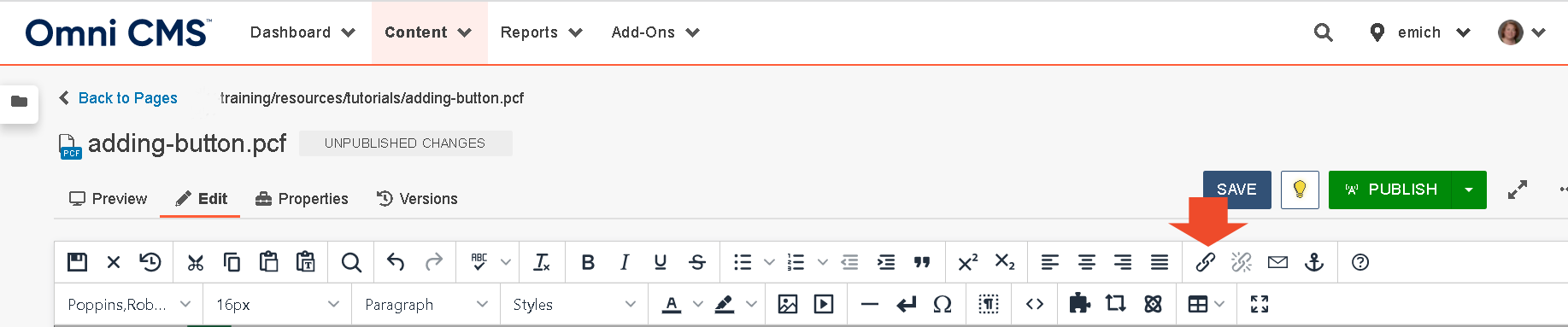1568x327 pixels.
Task: Open the Insert Image tool
Action: (x=788, y=304)
